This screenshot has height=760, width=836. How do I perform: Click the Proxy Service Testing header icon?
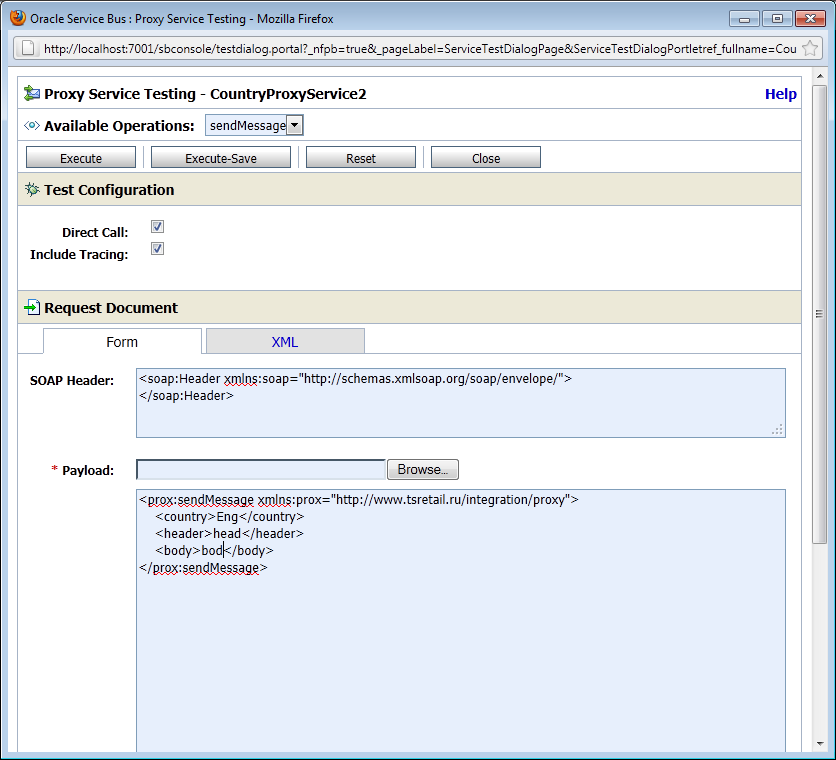click(32, 93)
